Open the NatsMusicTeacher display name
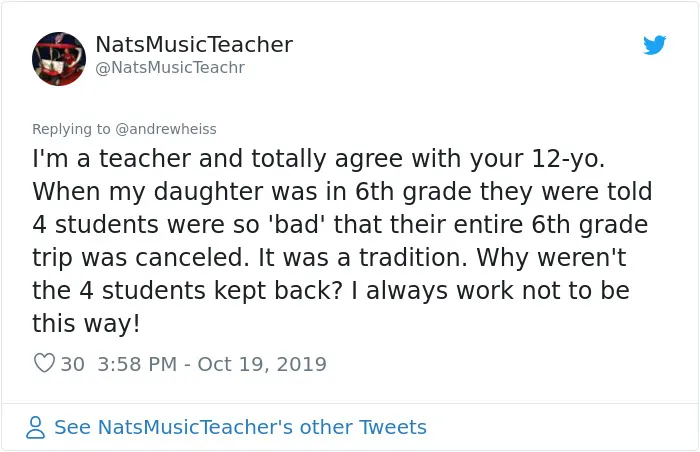 tap(194, 44)
